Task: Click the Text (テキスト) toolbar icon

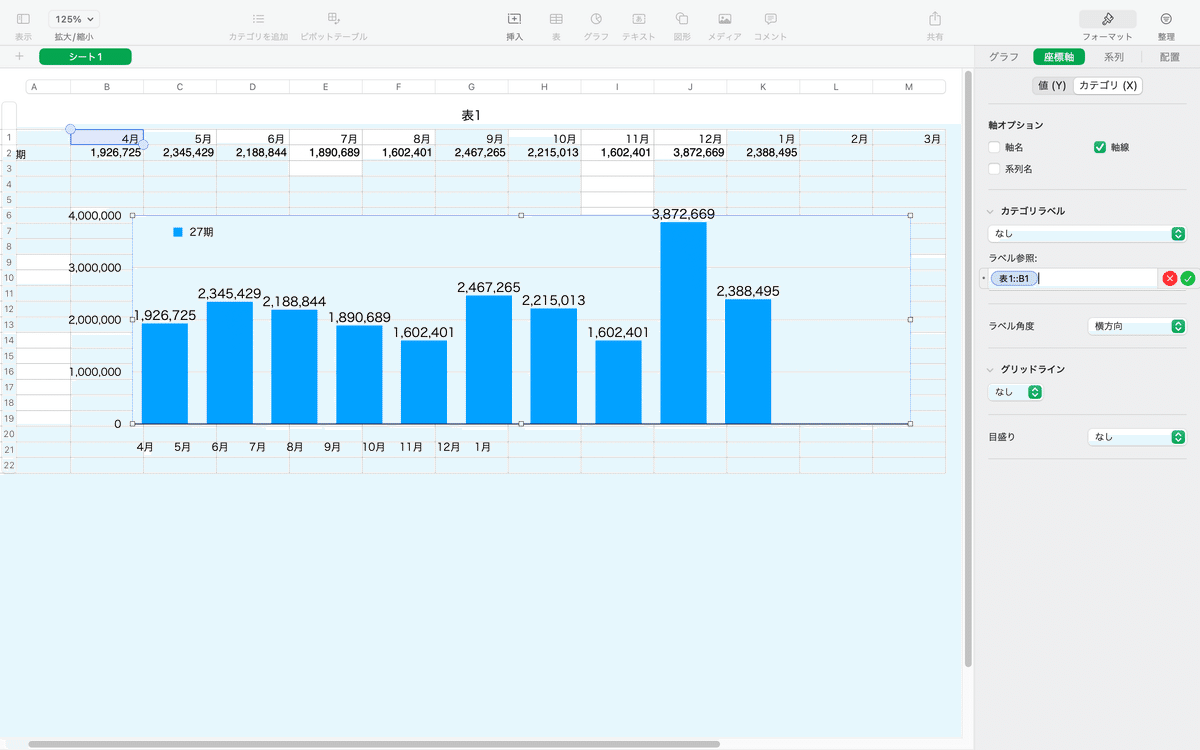Action: tap(639, 19)
